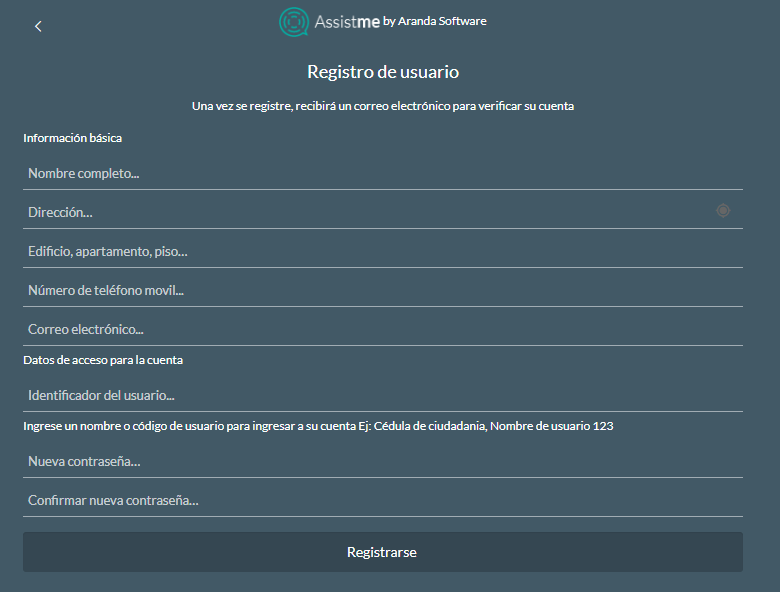Select Número de teléfono movil field
The image size is (780, 592).
tap(383, 290)
